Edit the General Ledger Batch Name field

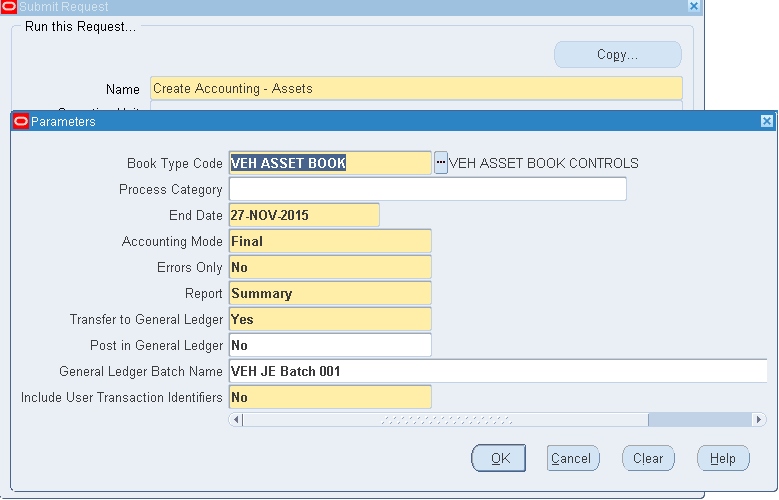pos(500,371)
